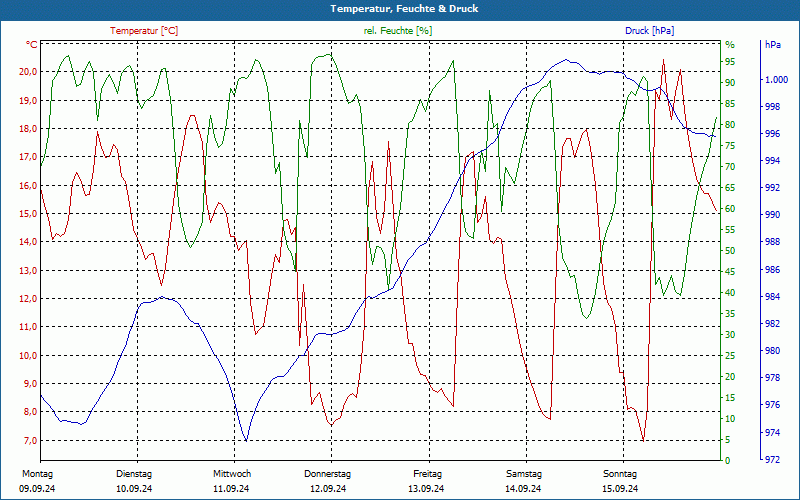The image size is (800, 500).
Task: Click the '90' humidity axis value
Action: pyautogui.click(x=730, y=83)
